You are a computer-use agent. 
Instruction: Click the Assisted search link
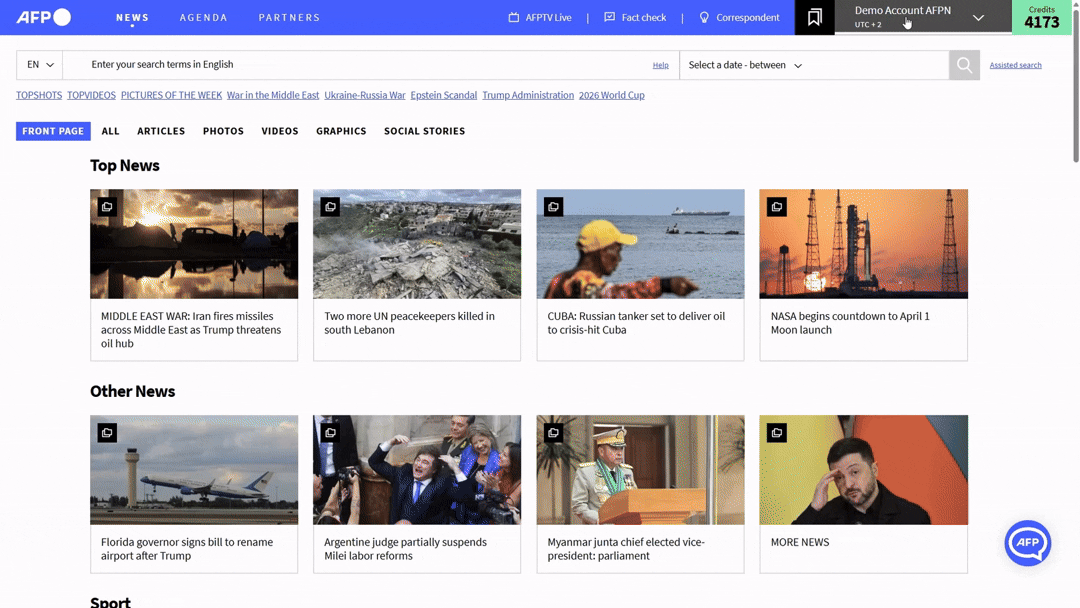[x=1015, y=65]
